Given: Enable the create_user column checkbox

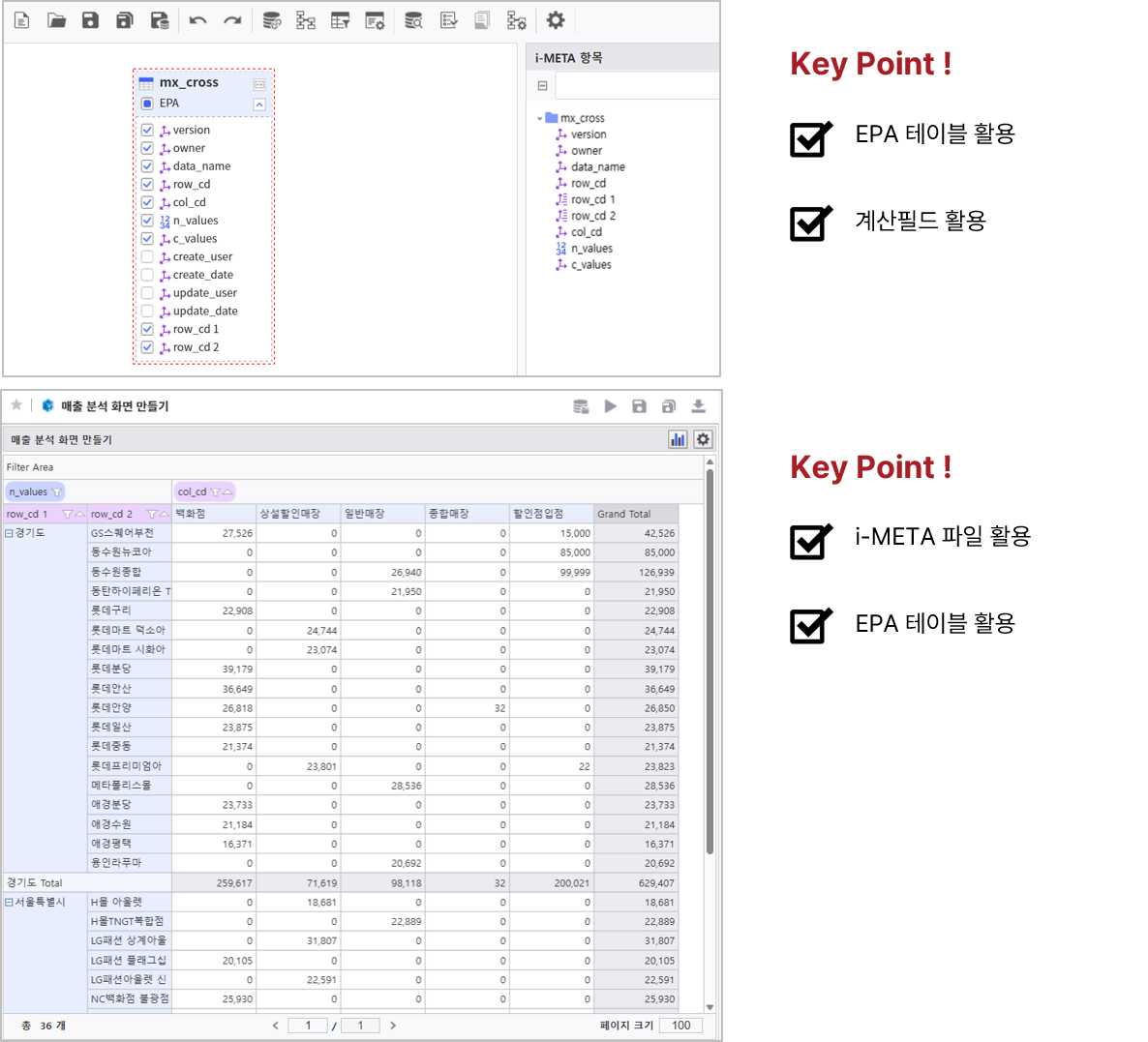Looking at the screenshot, I should click(147, 256).
